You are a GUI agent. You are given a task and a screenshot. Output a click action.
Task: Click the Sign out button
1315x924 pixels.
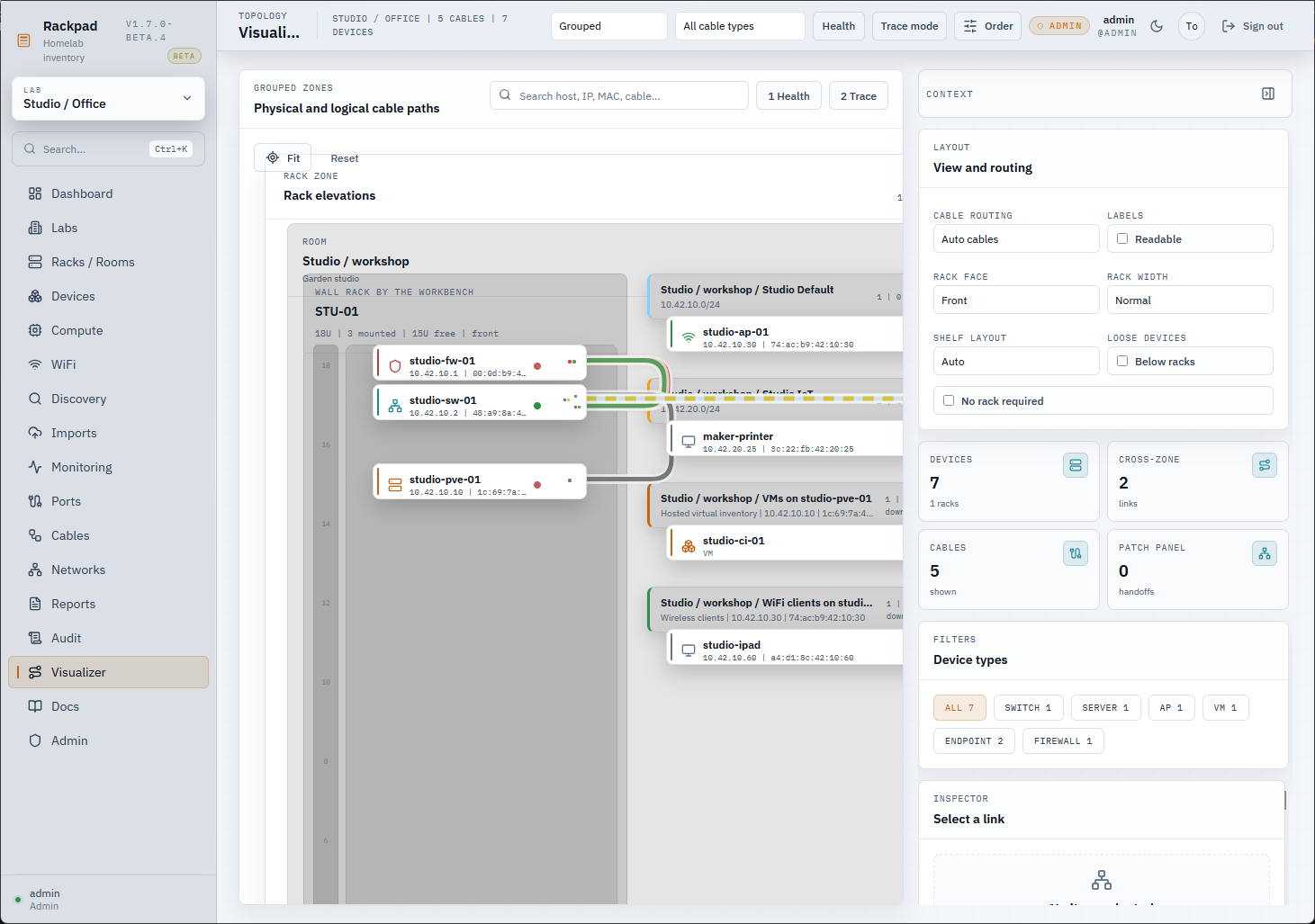(1252, 26)
